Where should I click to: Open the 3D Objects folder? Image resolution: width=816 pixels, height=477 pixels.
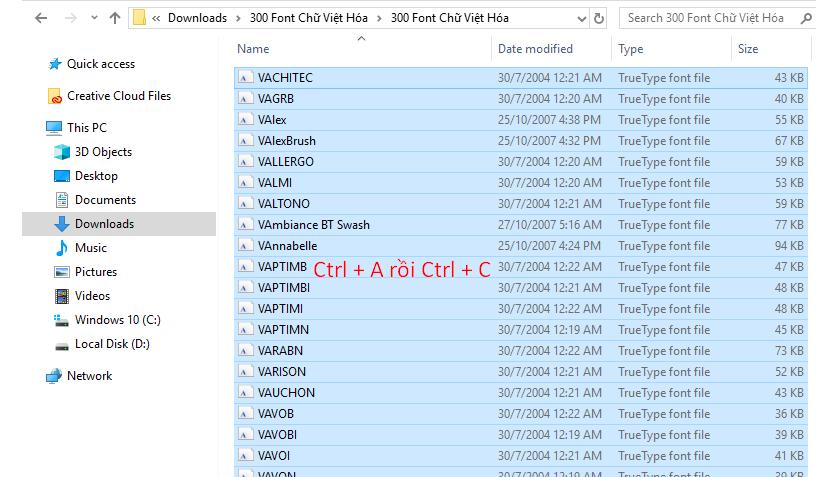103,152
